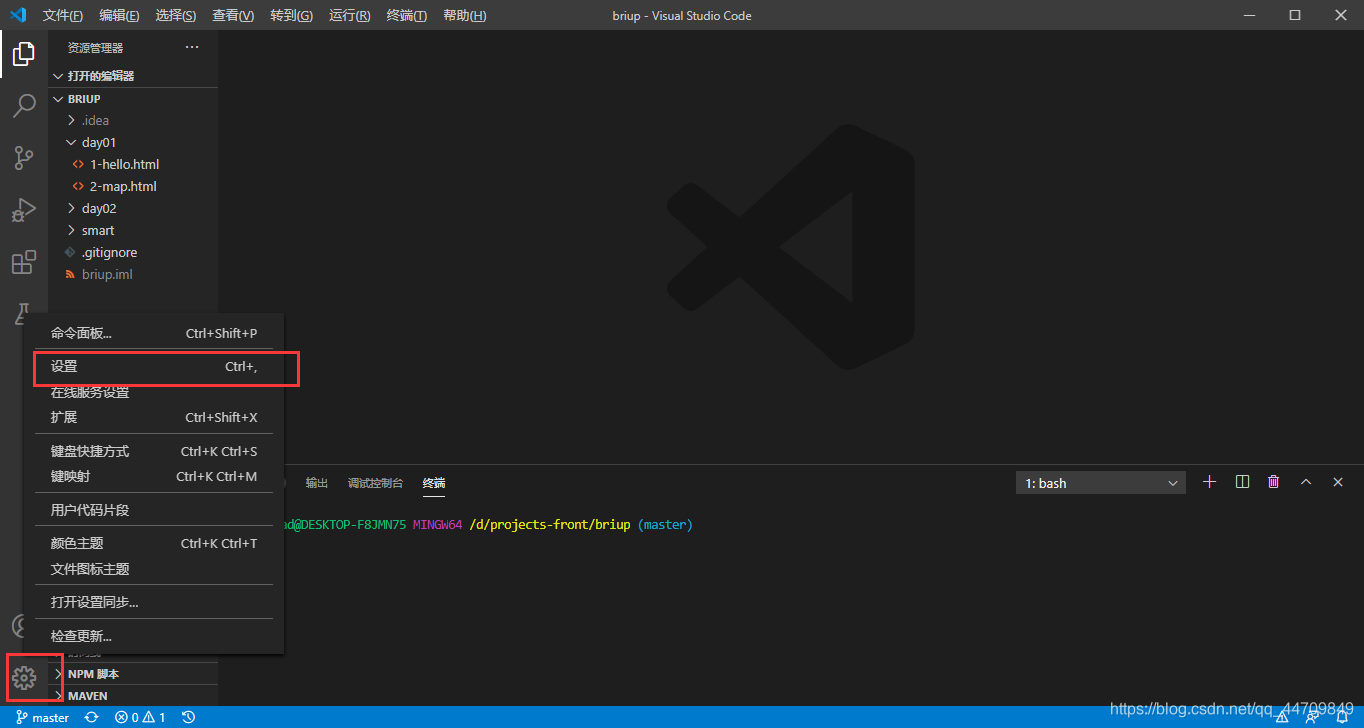This screenshot has width=1364, height=728.
Task: Split the terminal pane
Action: coord(1242,482)
